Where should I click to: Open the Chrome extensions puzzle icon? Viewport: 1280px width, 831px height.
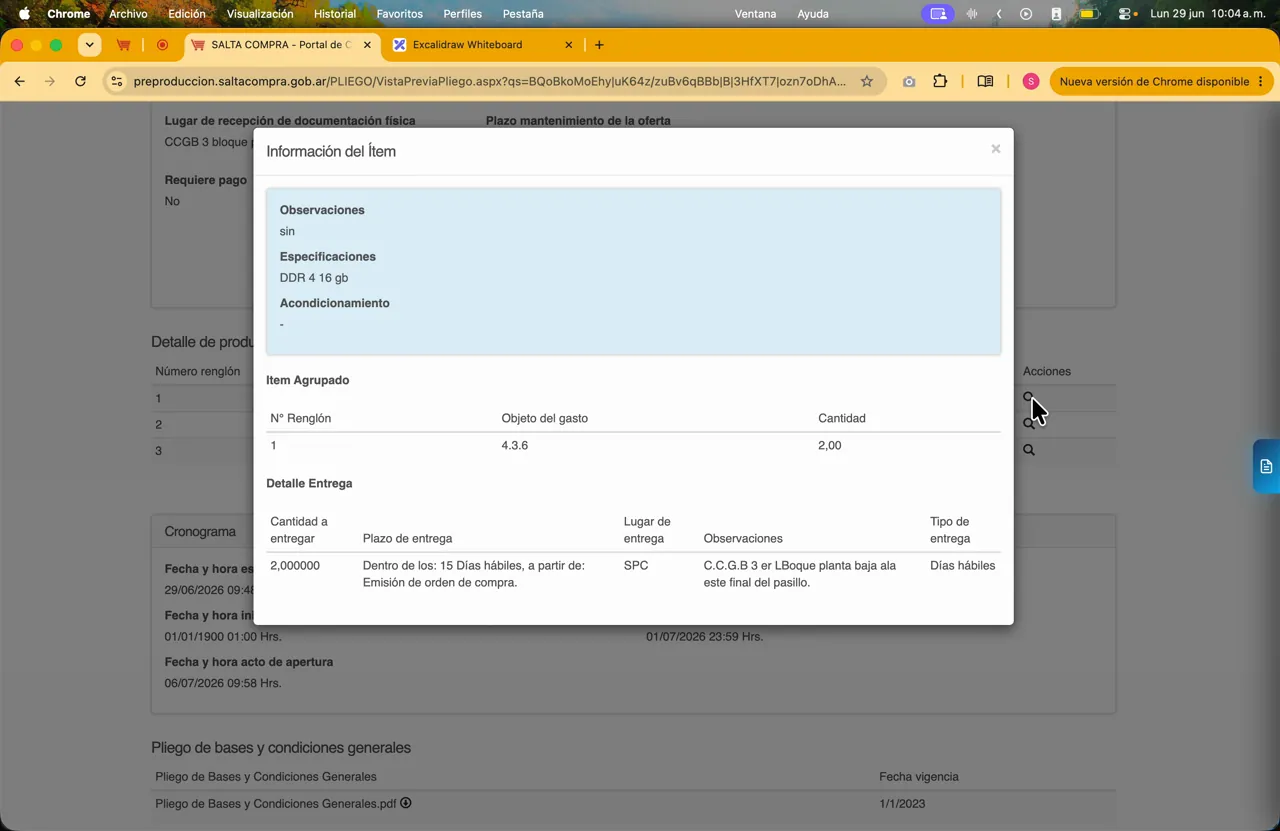[940, 81]
